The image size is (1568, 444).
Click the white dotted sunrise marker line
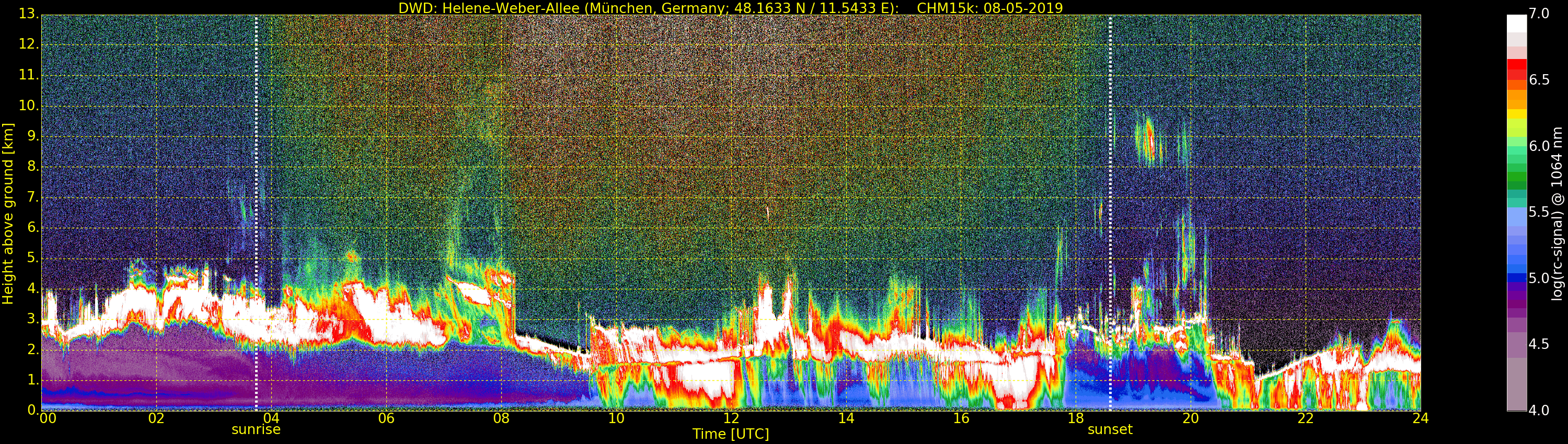point(256,213)
